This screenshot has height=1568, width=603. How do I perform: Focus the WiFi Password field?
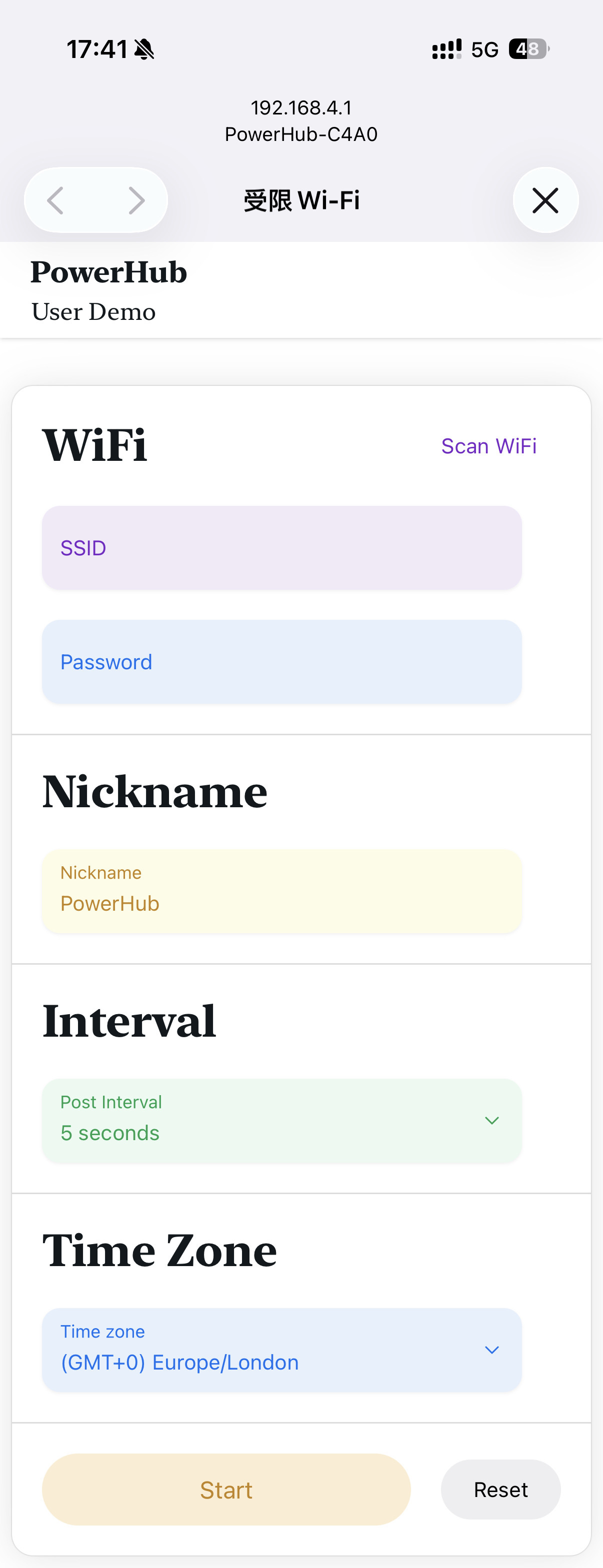pos(281,662)
